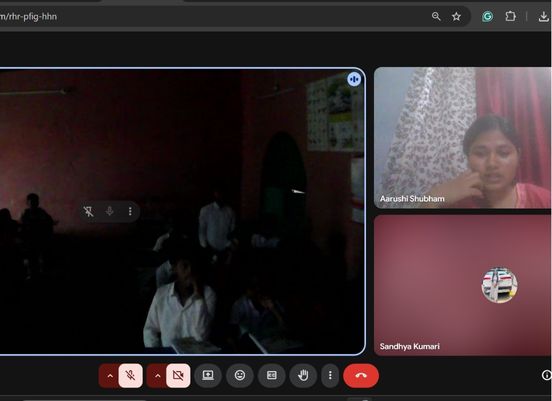Select Aarushi Shubham's video tile

click(x=462, y=138)
